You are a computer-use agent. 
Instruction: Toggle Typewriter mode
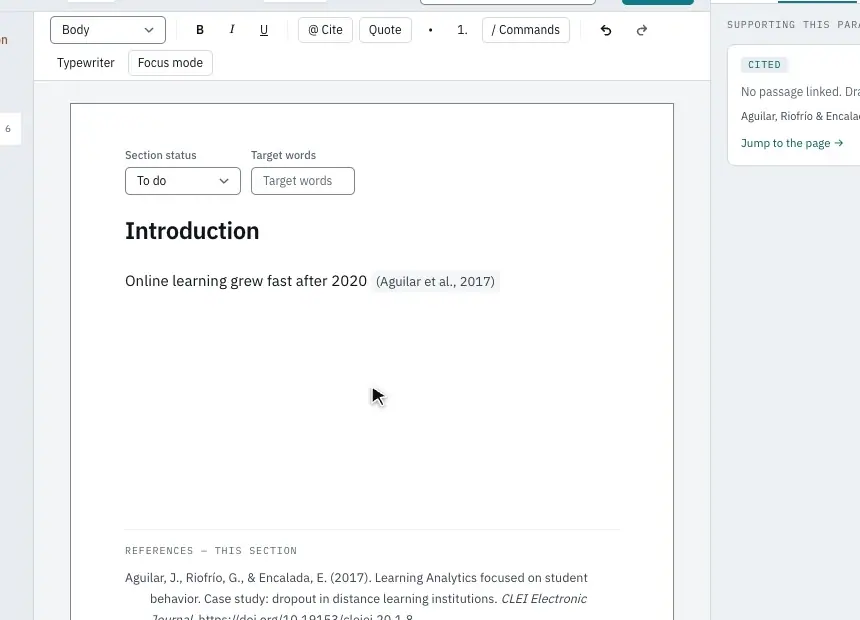pos(86,63)
